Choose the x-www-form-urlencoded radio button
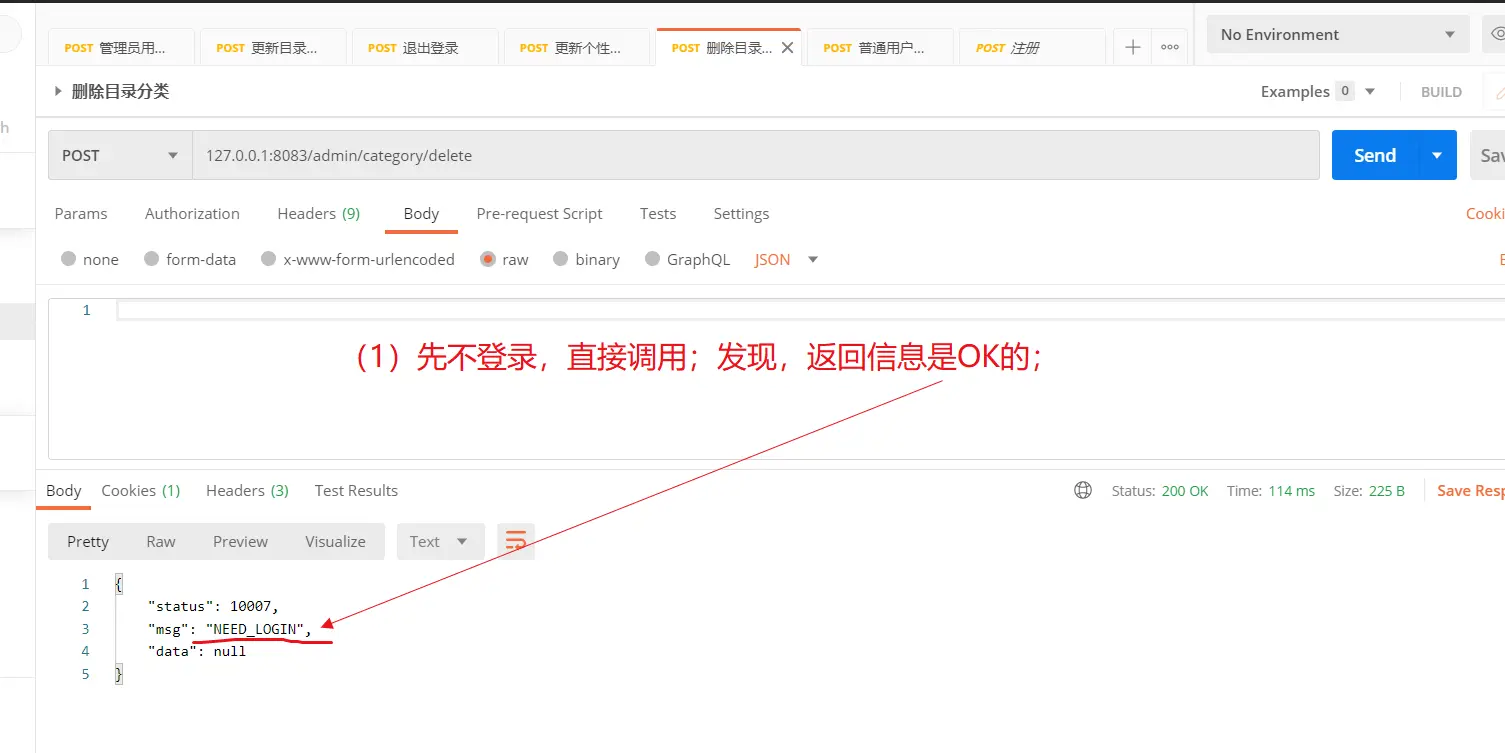This screenshot has height=753, width=1505. point(268,259)
